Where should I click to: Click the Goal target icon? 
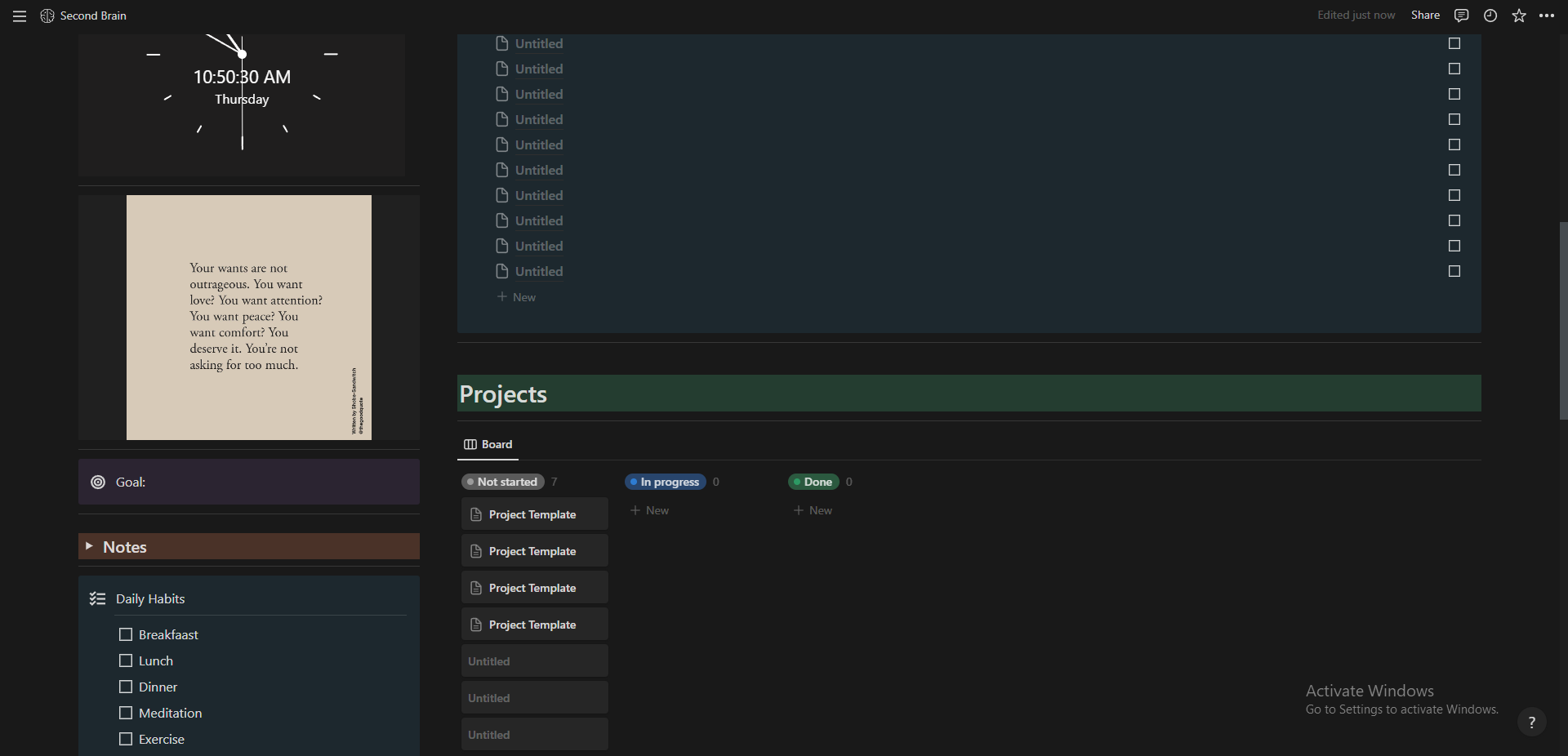point(98,483)
